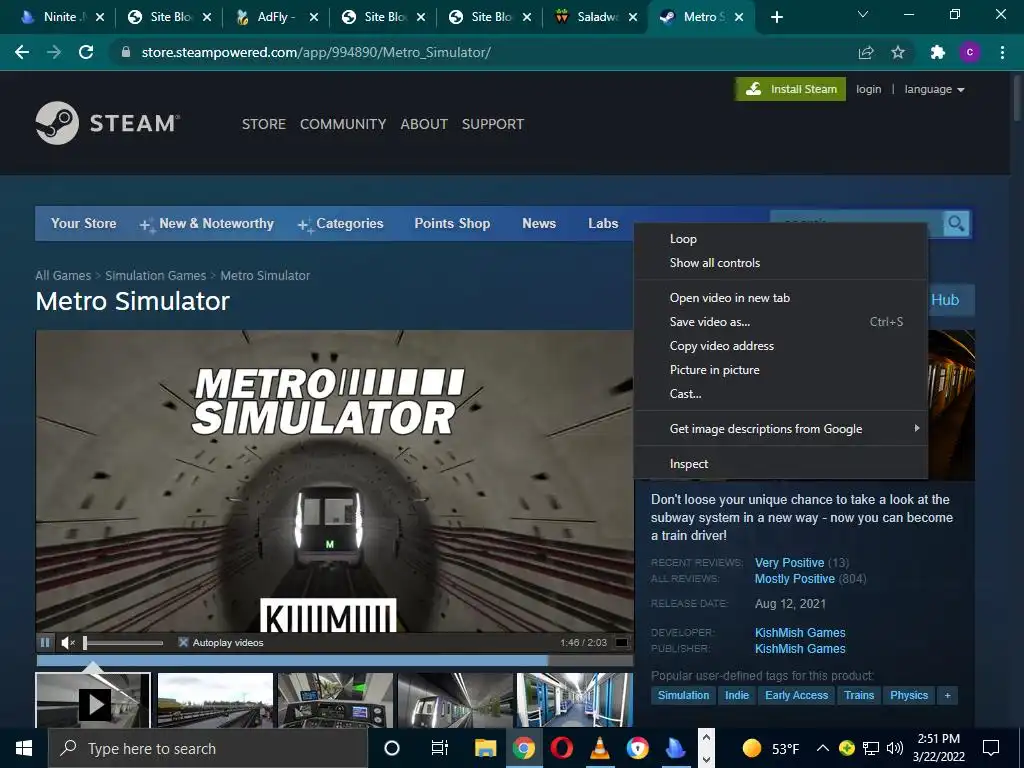Click the Simulation tag
Screen dimensions: 1024x768
coord(683,696)
